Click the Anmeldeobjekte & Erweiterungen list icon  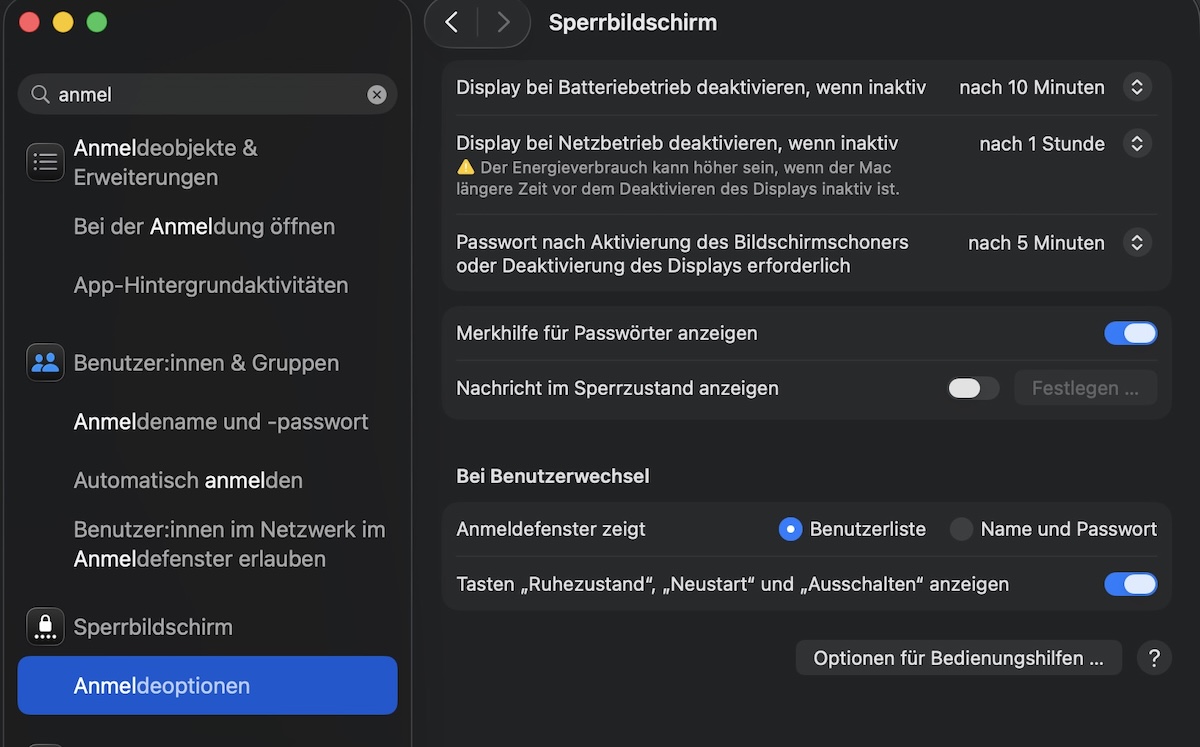pos(45,162)
